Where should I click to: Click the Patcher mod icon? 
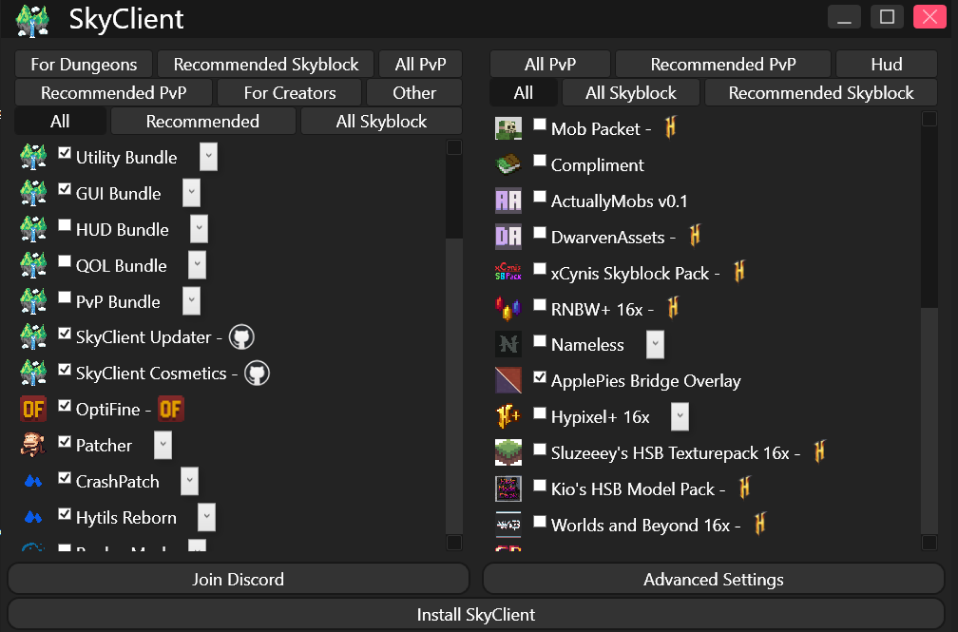(32, 445)
